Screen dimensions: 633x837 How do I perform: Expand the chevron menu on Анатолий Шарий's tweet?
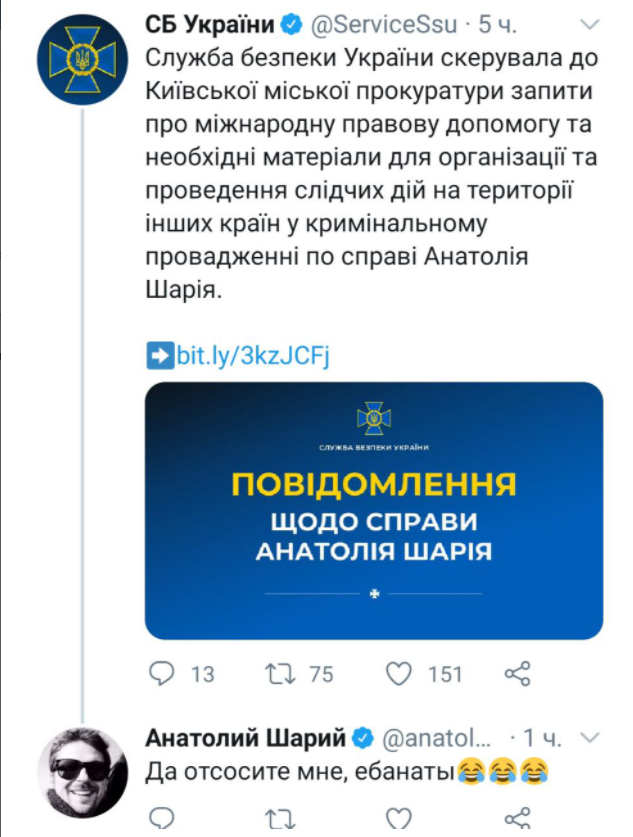tap(588, 739)
